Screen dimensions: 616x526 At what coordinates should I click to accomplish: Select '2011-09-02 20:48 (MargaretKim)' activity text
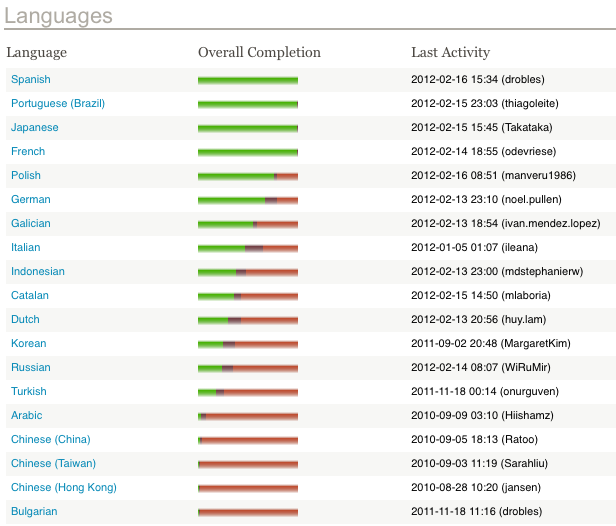coord(491,343)
